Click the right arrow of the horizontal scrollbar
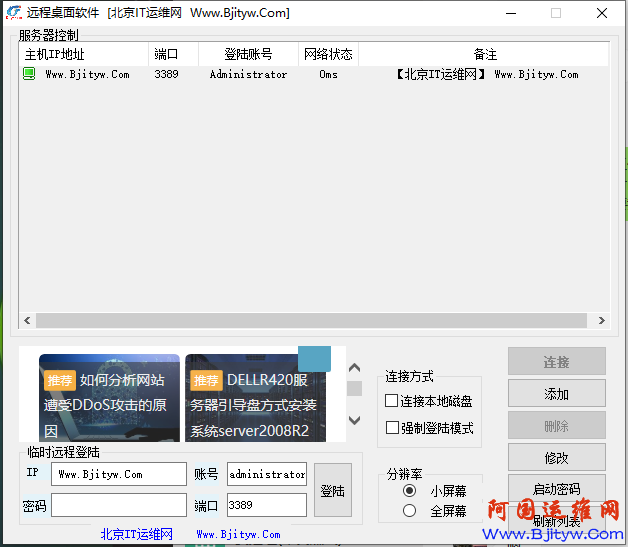Image resolution: width=628 pixels, height=547 pixels. pyautogui.click(x=601, y=321)
